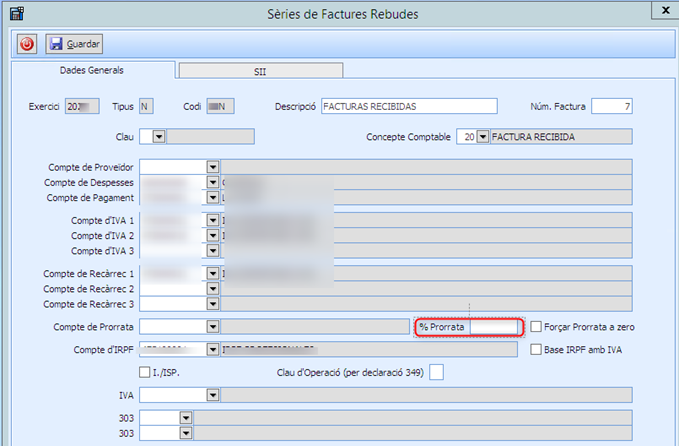Open the IVA dropdown arrow
The image size is (679, 446).
tap(213, 396)
